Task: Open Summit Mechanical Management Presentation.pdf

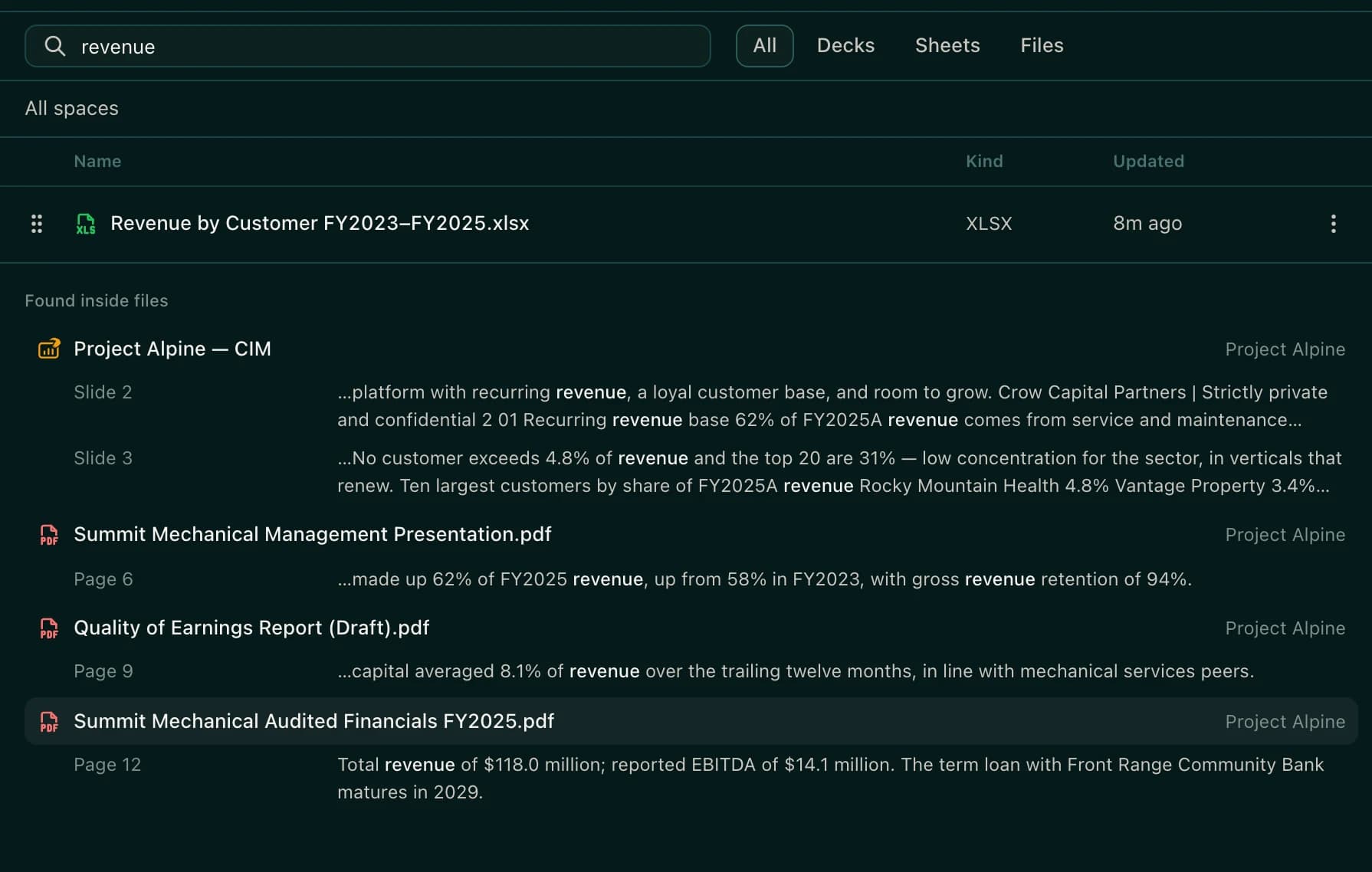Action: (x=313, y=535)
